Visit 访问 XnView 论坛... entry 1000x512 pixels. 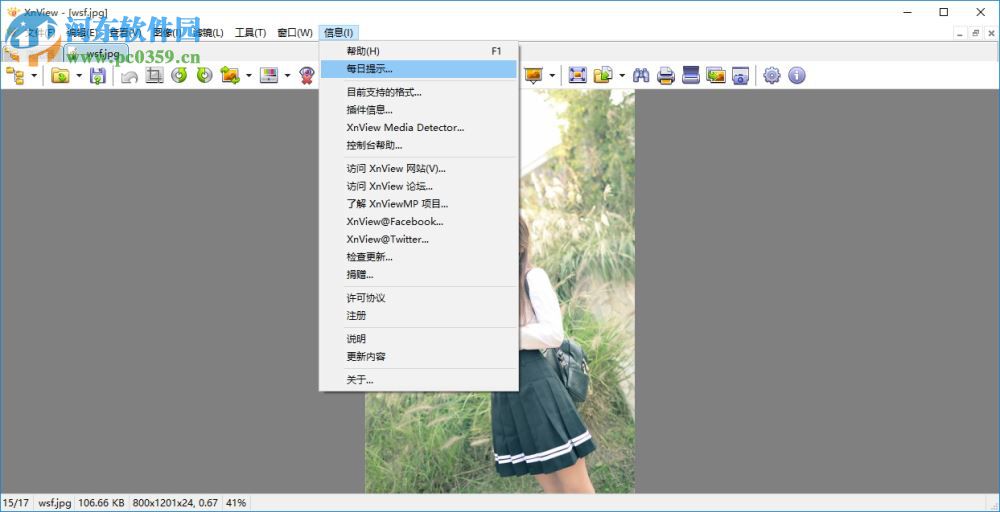tap(418, 186)
